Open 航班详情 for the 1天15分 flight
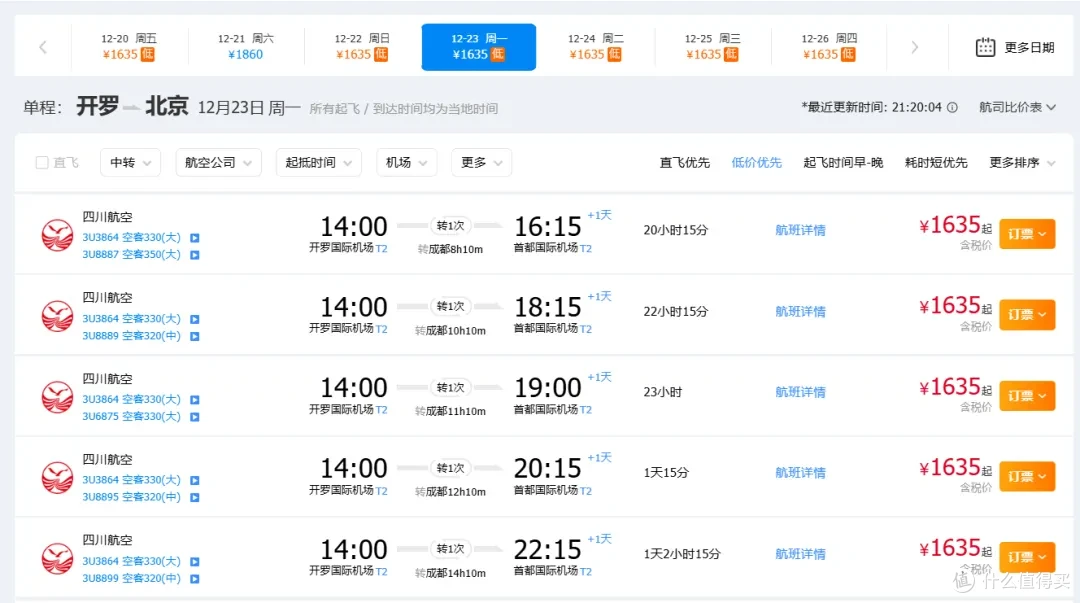This screenshot has width=1080, height=603. pos(800,473)
